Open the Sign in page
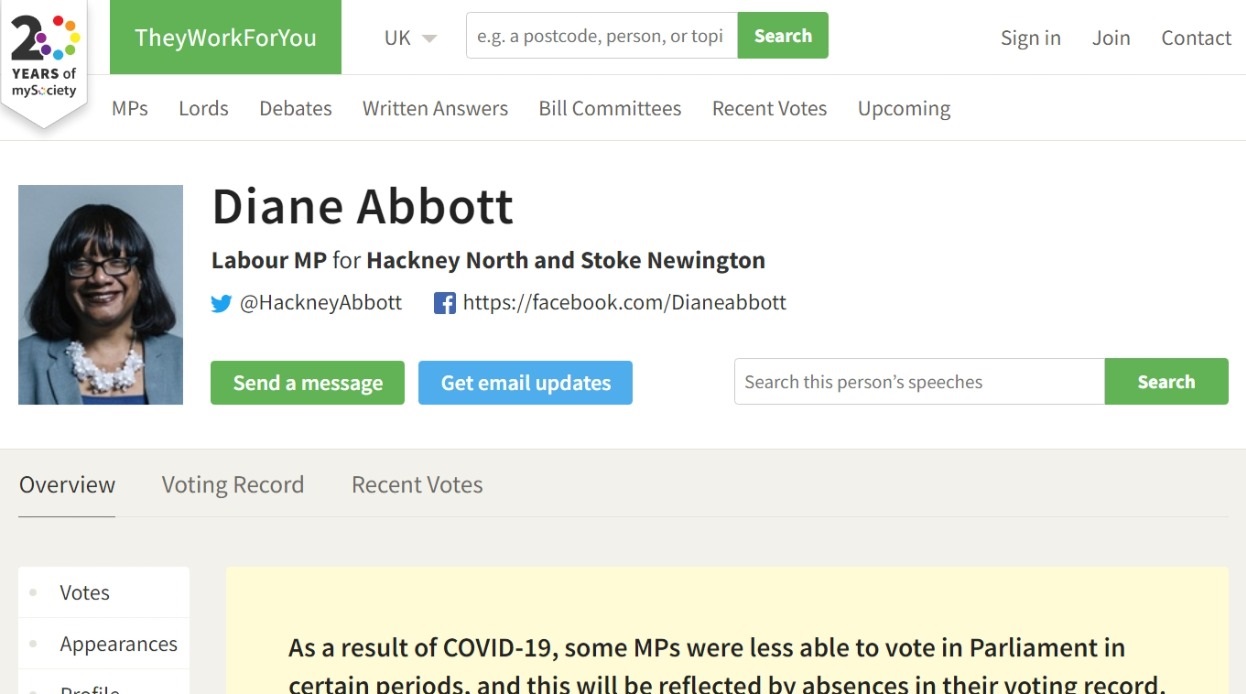The width and height of the screenshot is (1246, 694). pos(1030,38)
